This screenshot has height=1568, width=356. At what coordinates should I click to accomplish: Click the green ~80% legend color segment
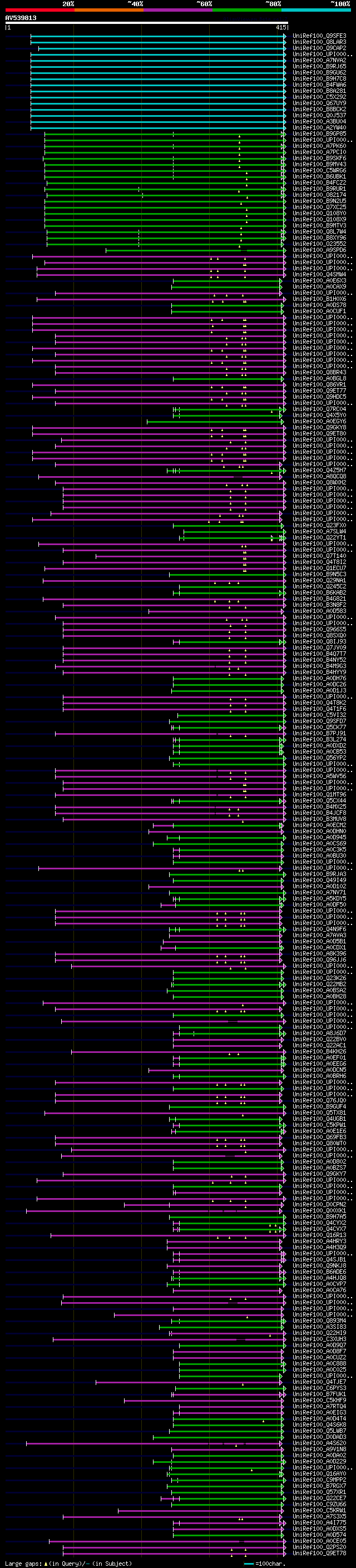tap(246, 10)
